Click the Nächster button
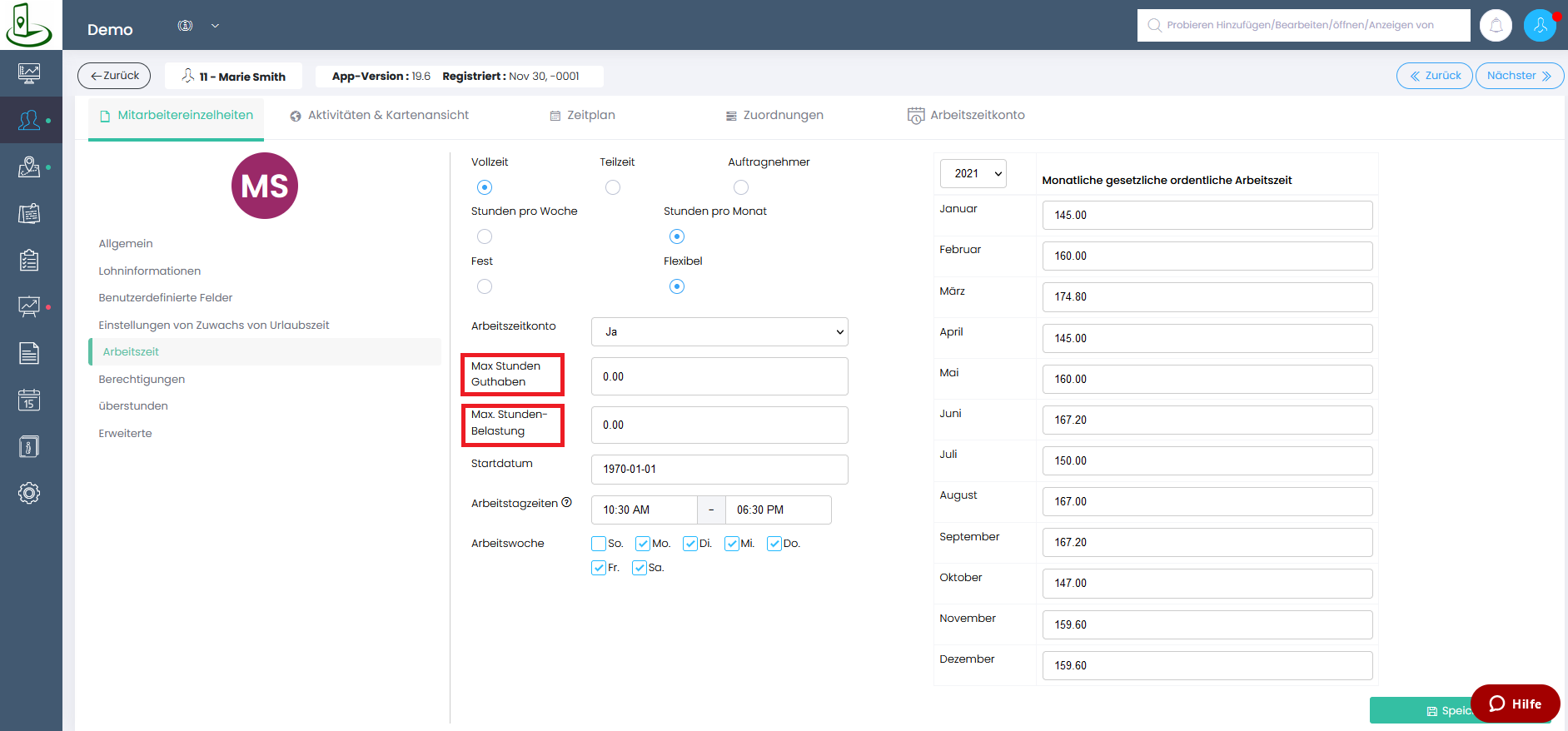 pyautogui.click(x=1519, y=76)
